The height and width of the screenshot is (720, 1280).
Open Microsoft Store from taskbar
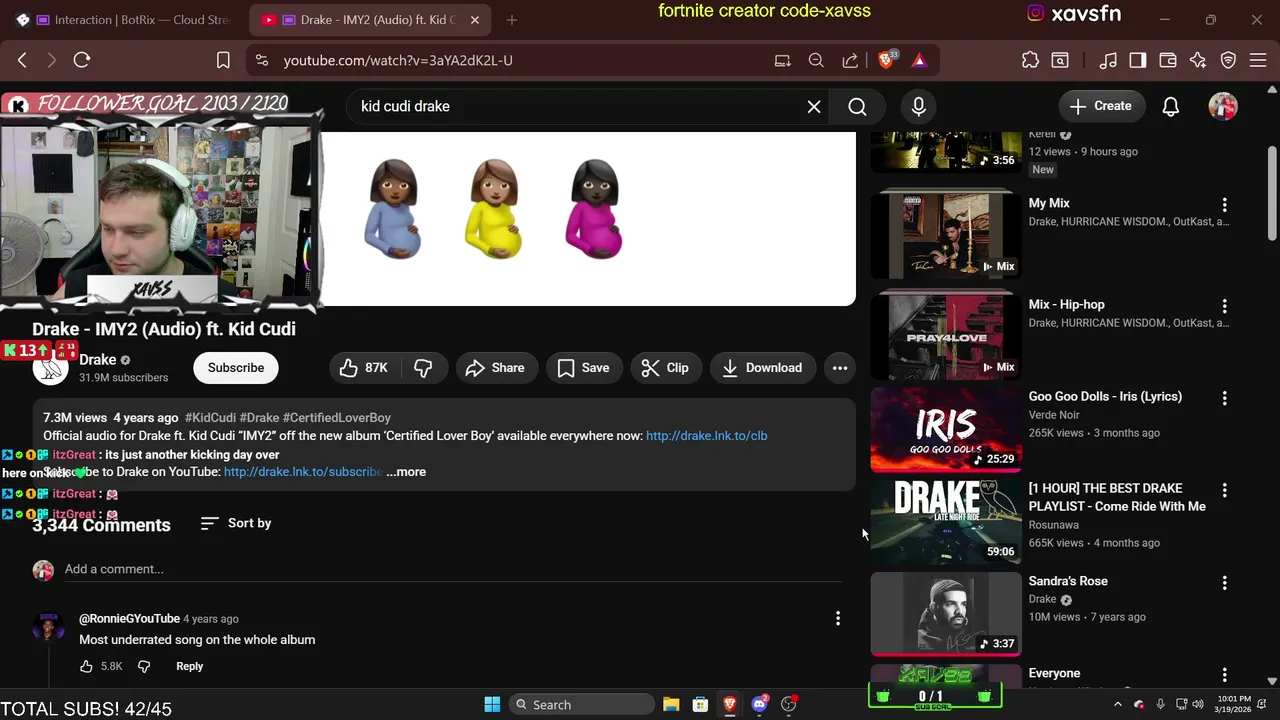(x=700, y=704)
